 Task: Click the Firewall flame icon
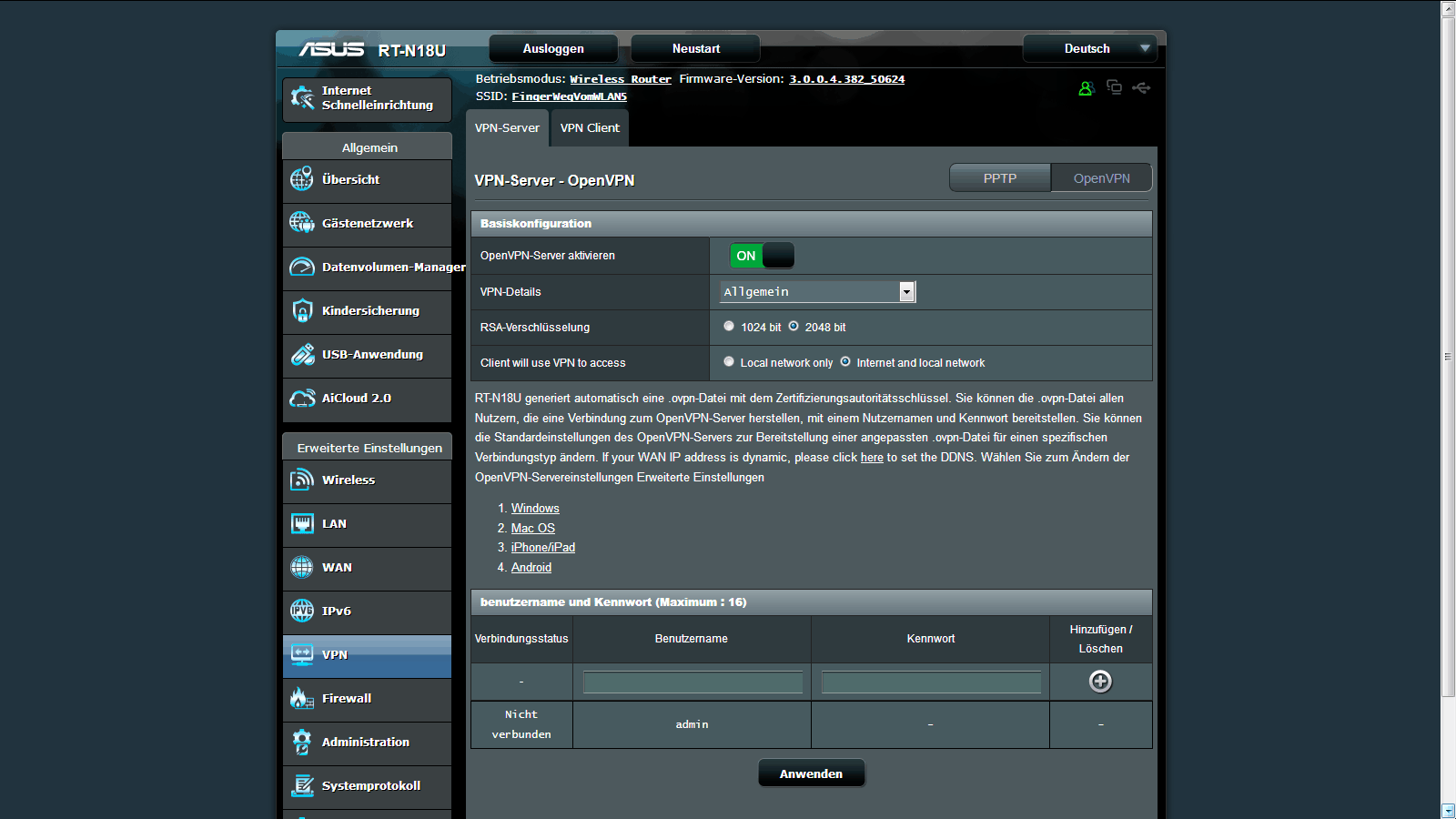302,698
